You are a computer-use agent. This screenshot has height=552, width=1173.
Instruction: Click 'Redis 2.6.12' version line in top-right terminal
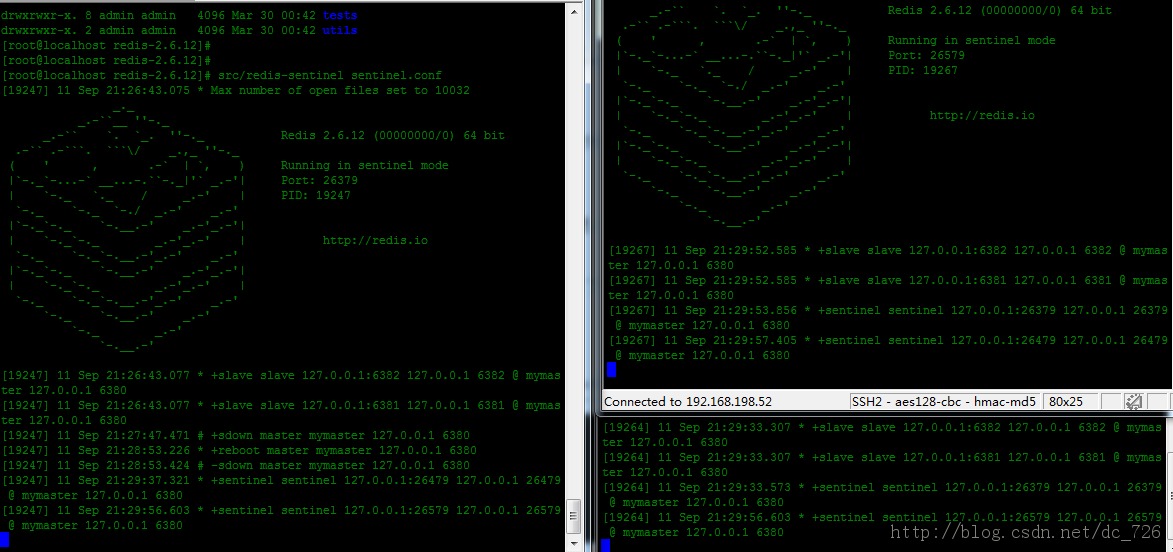[x=999, y=10]
